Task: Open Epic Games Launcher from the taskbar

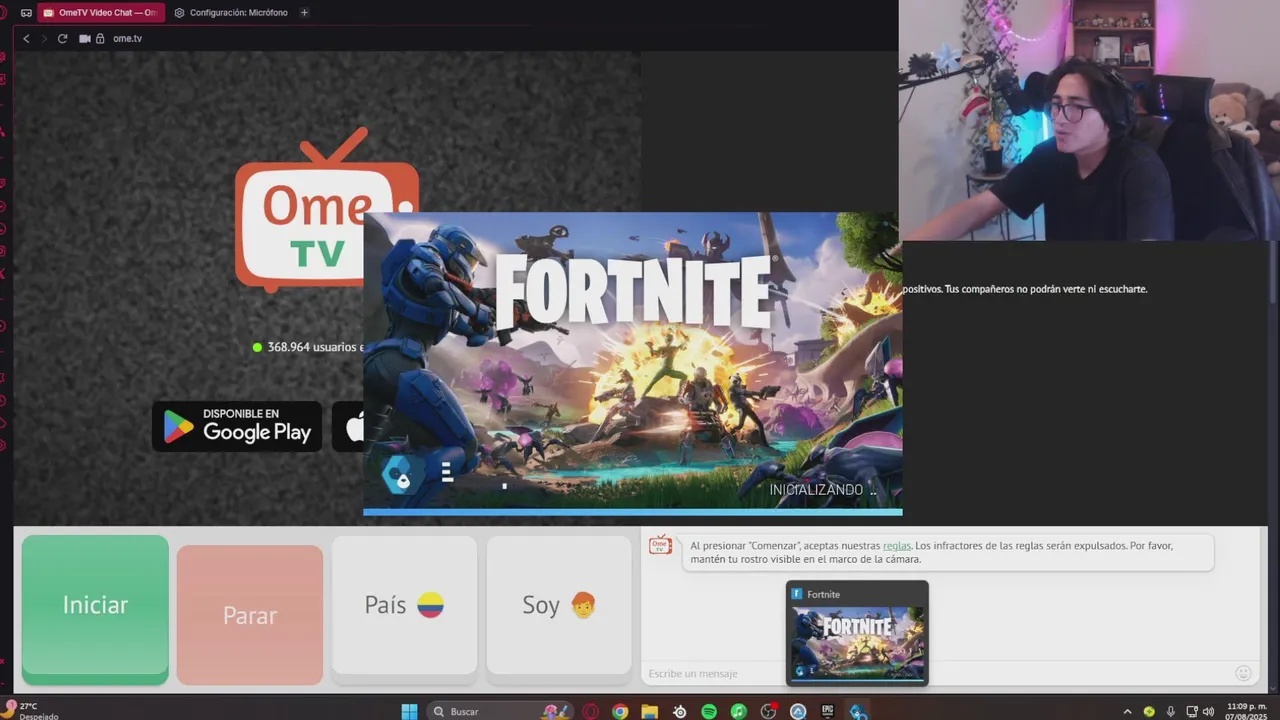Action: (x=827, y=711)
